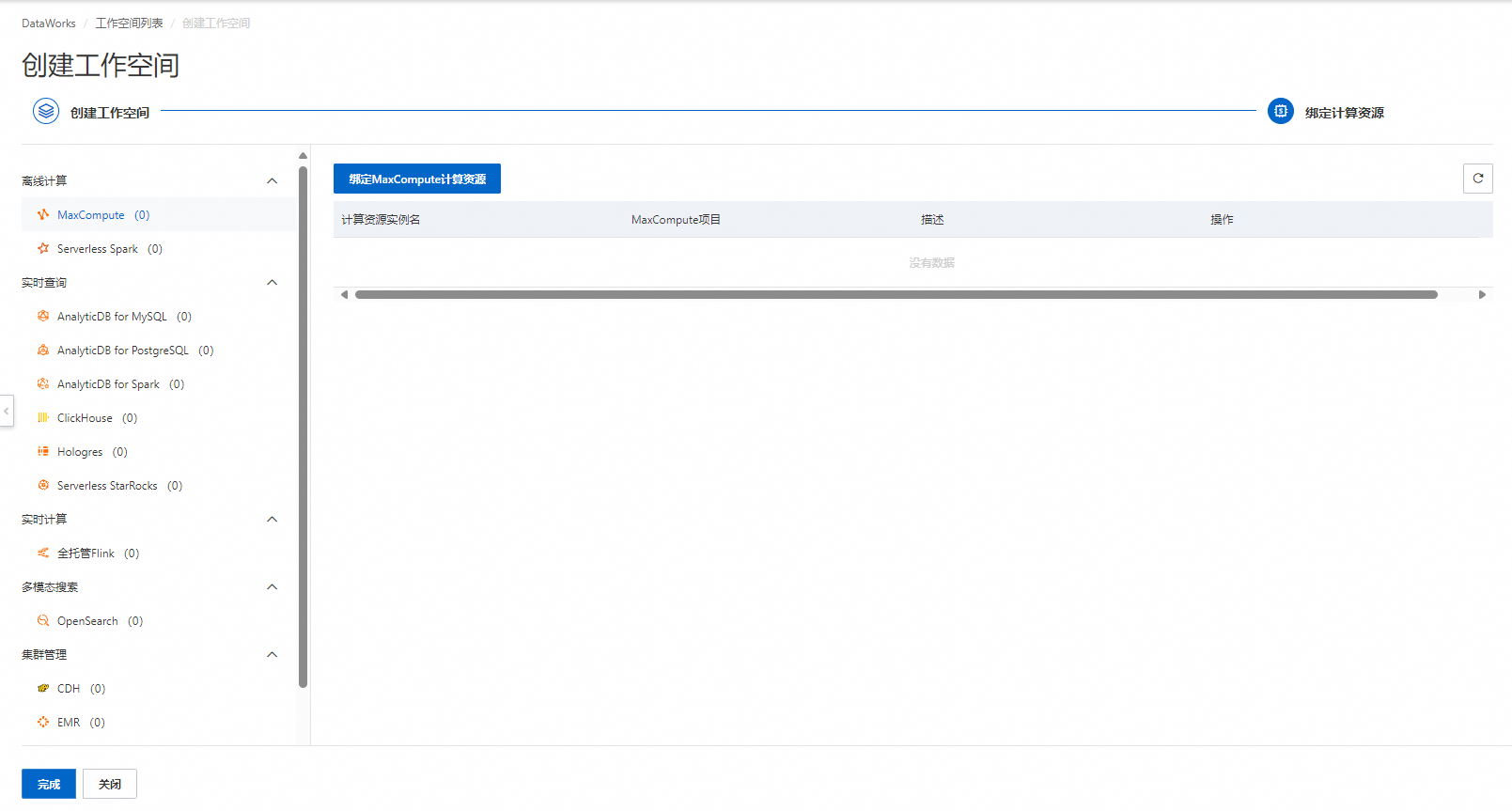Click the 完成 button
Screen dimensions: 1512x811
(x=49, y=784)
